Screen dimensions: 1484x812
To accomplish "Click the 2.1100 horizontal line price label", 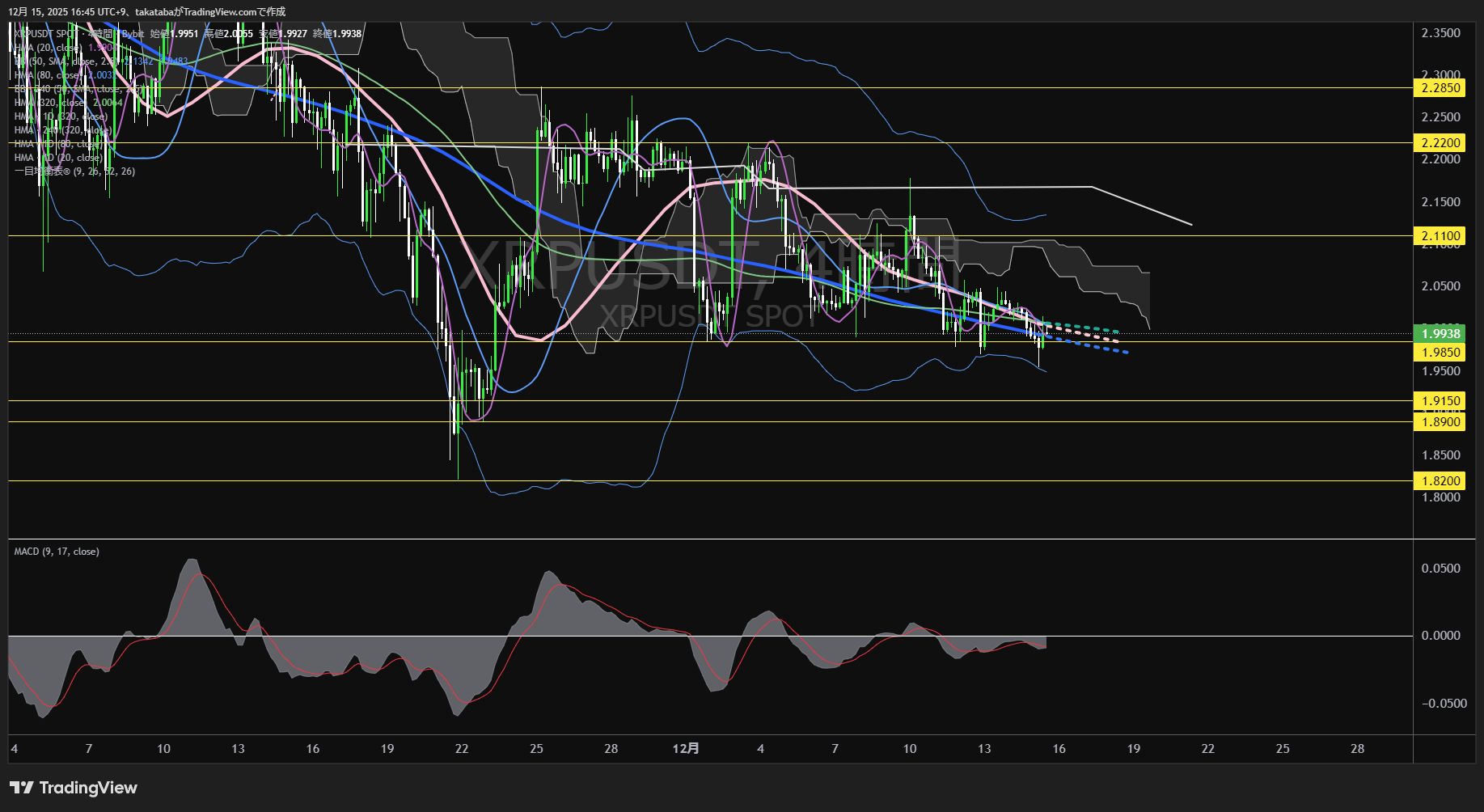I will (x=1440, y=236).
